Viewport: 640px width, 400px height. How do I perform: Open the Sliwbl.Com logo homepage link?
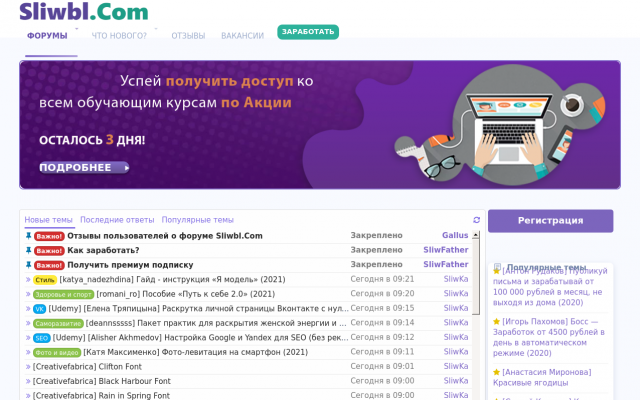pyautogui.click(x=84, y=11)
